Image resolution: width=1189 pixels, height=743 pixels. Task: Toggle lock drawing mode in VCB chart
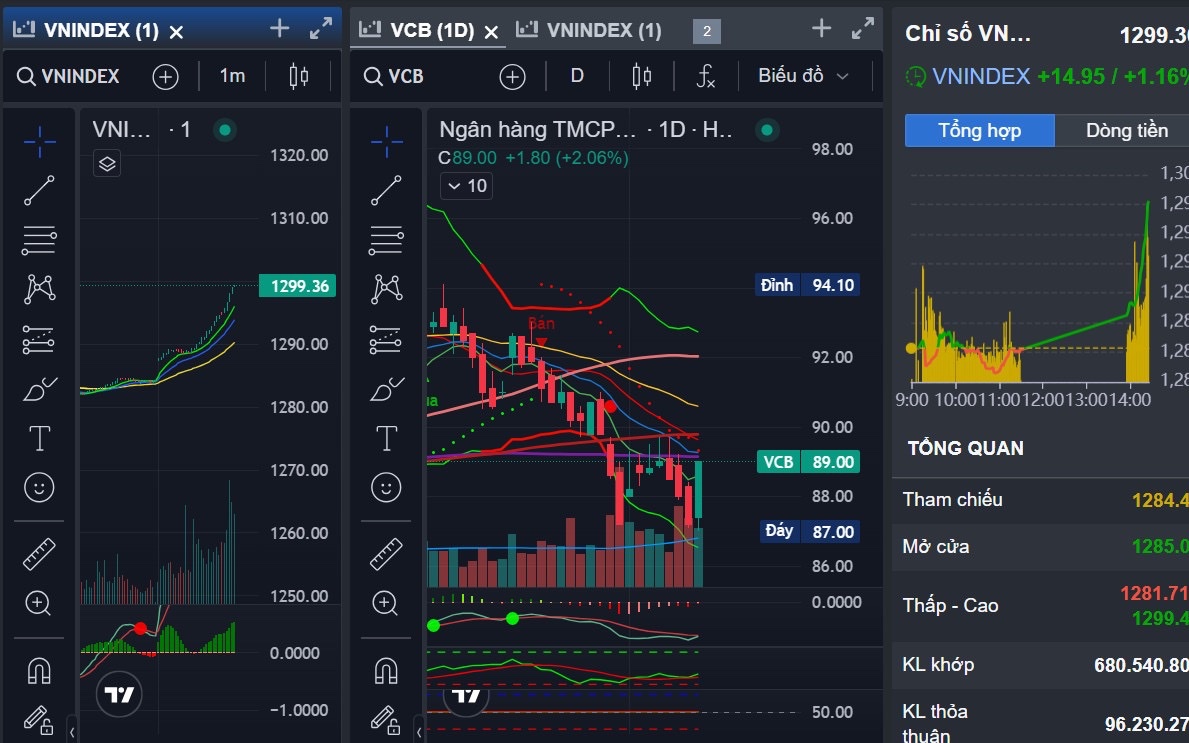point(385,719)
